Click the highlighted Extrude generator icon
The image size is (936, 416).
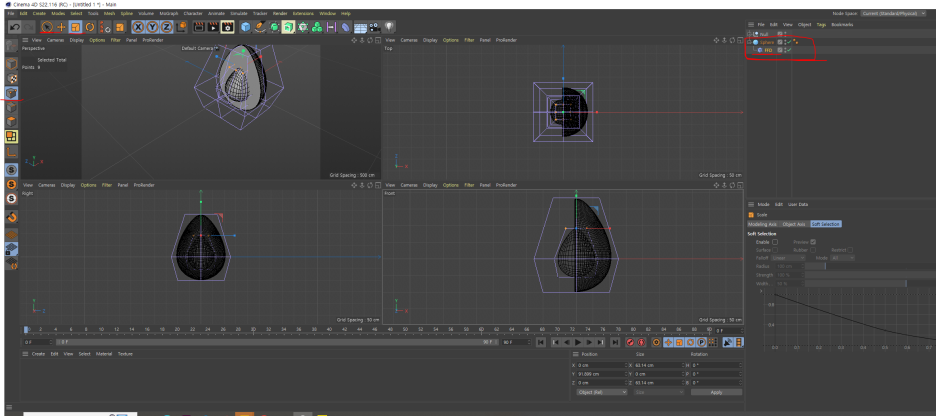coord(288,27)
